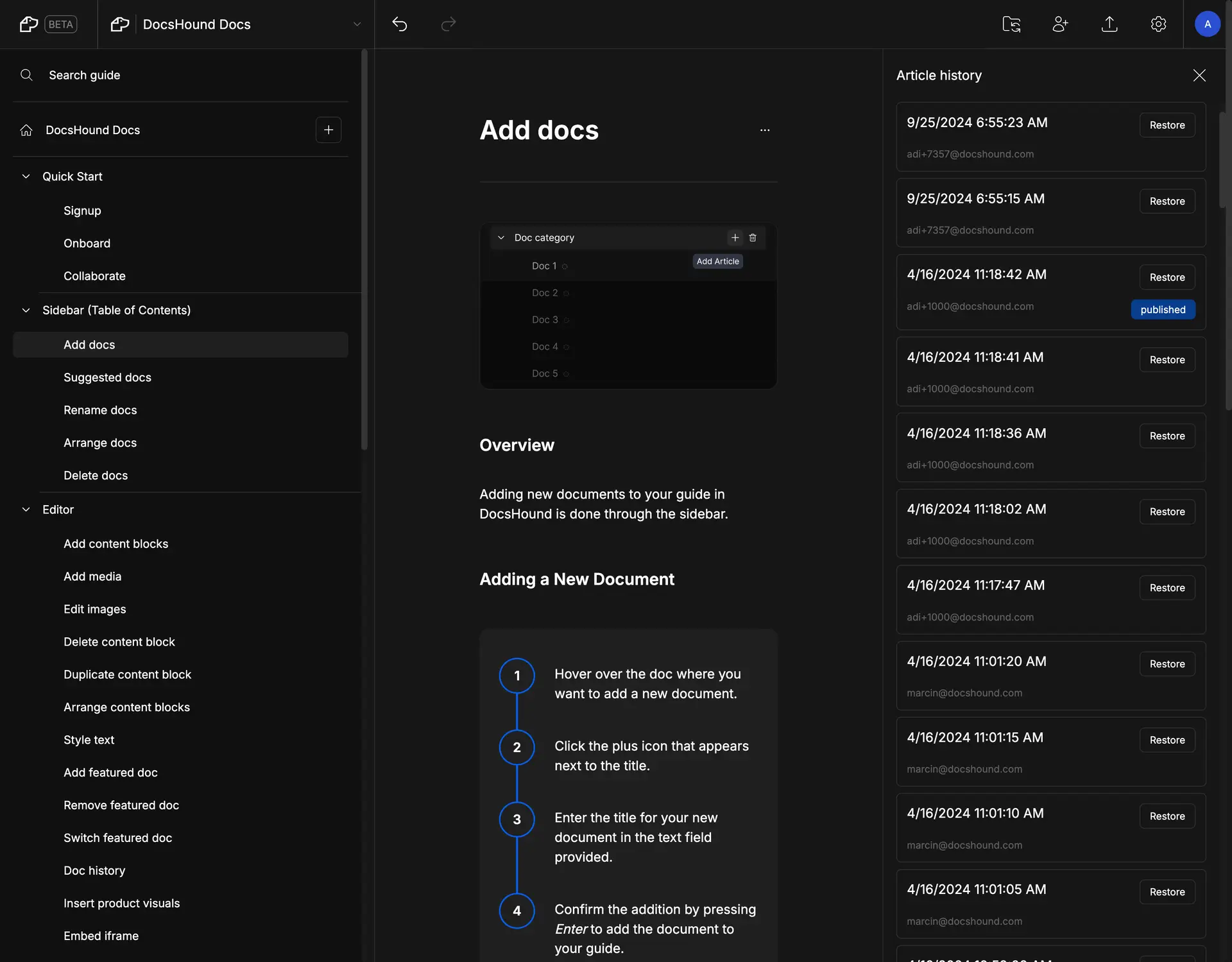Click the publish upload icon
Screen dimensions: 1232x962
[x=1109, y=24]
